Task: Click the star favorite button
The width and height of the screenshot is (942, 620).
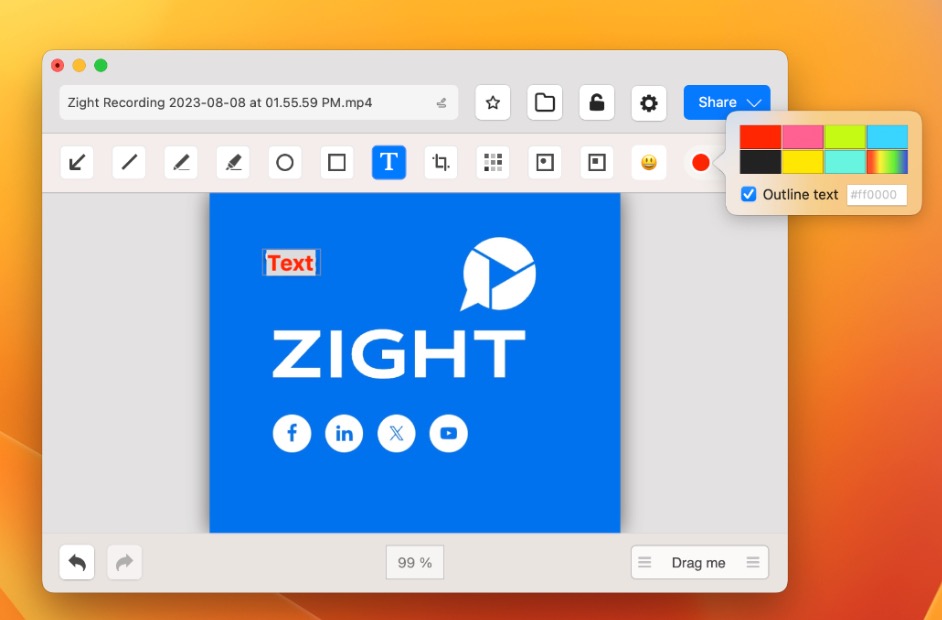Action: tap(493, 103)
